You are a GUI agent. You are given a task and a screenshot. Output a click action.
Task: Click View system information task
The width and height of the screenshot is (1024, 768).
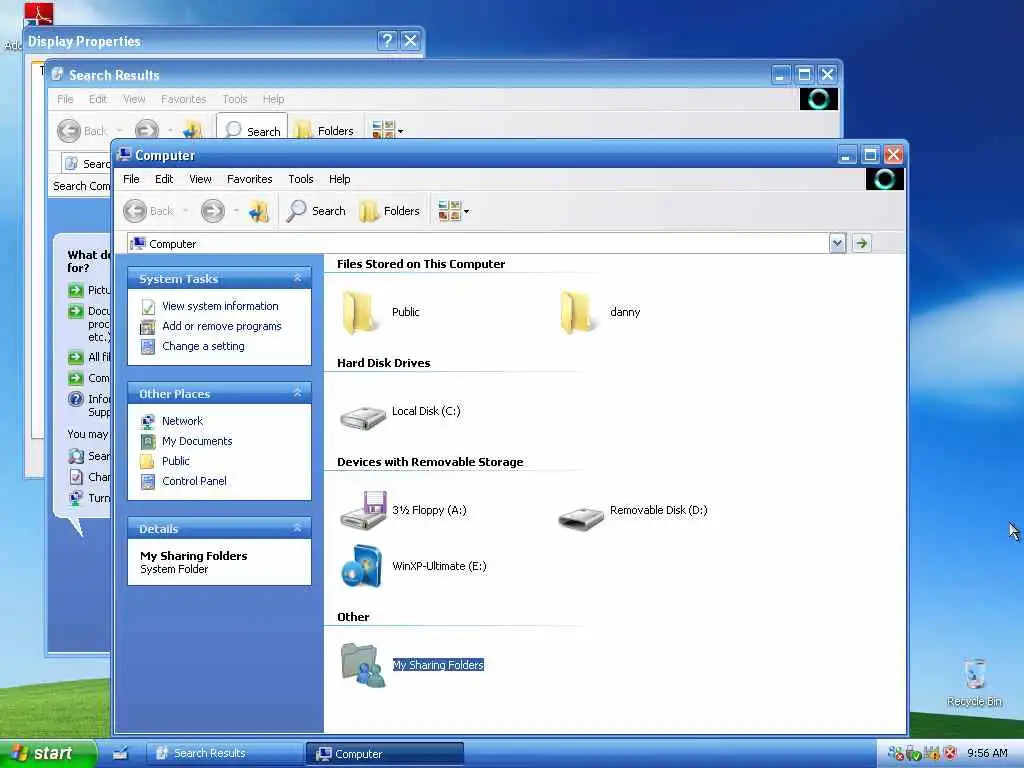point(220,306)
